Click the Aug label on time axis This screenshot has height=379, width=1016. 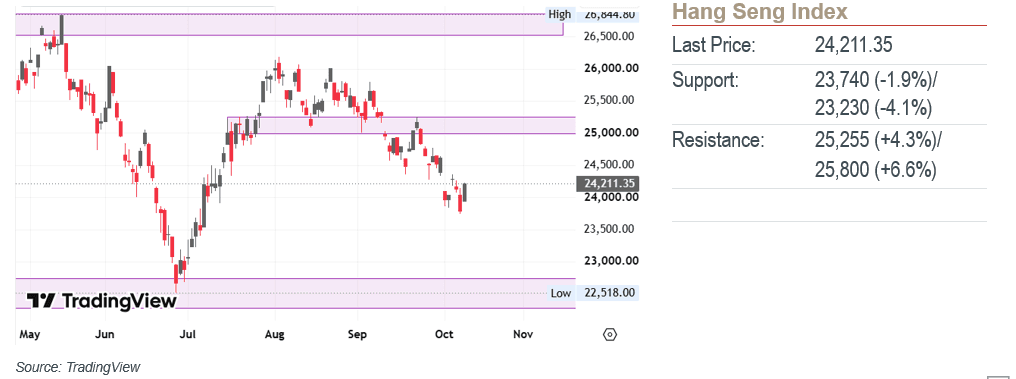pos(275,334)
